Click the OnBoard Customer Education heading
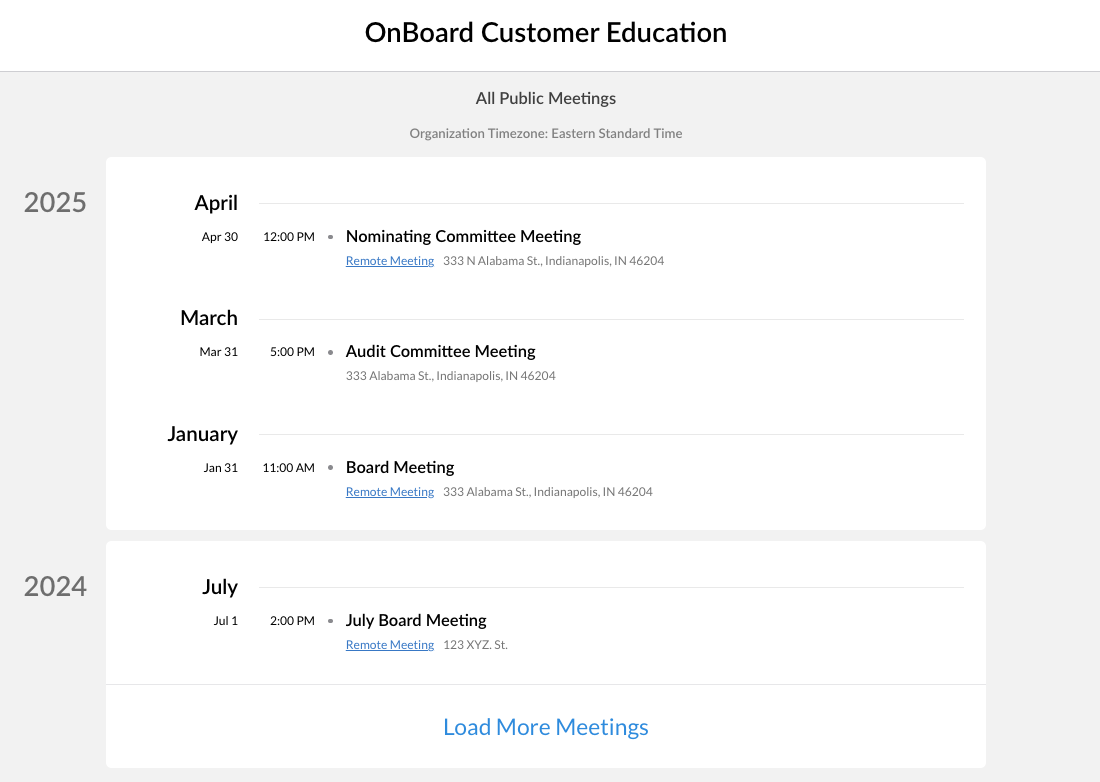The width and height of the screenshot is (1100, 782). [x=546, y=33]
